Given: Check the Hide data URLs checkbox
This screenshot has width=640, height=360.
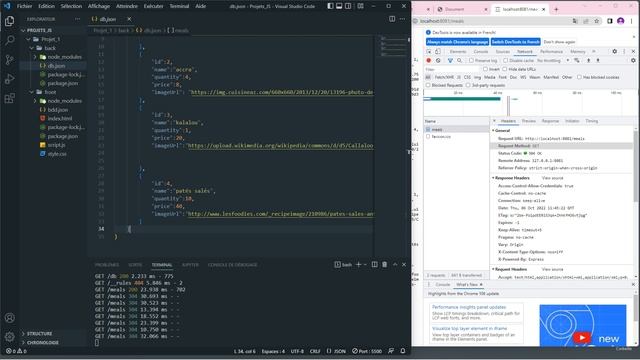Looking at the screenshot, I should point(505,69).
